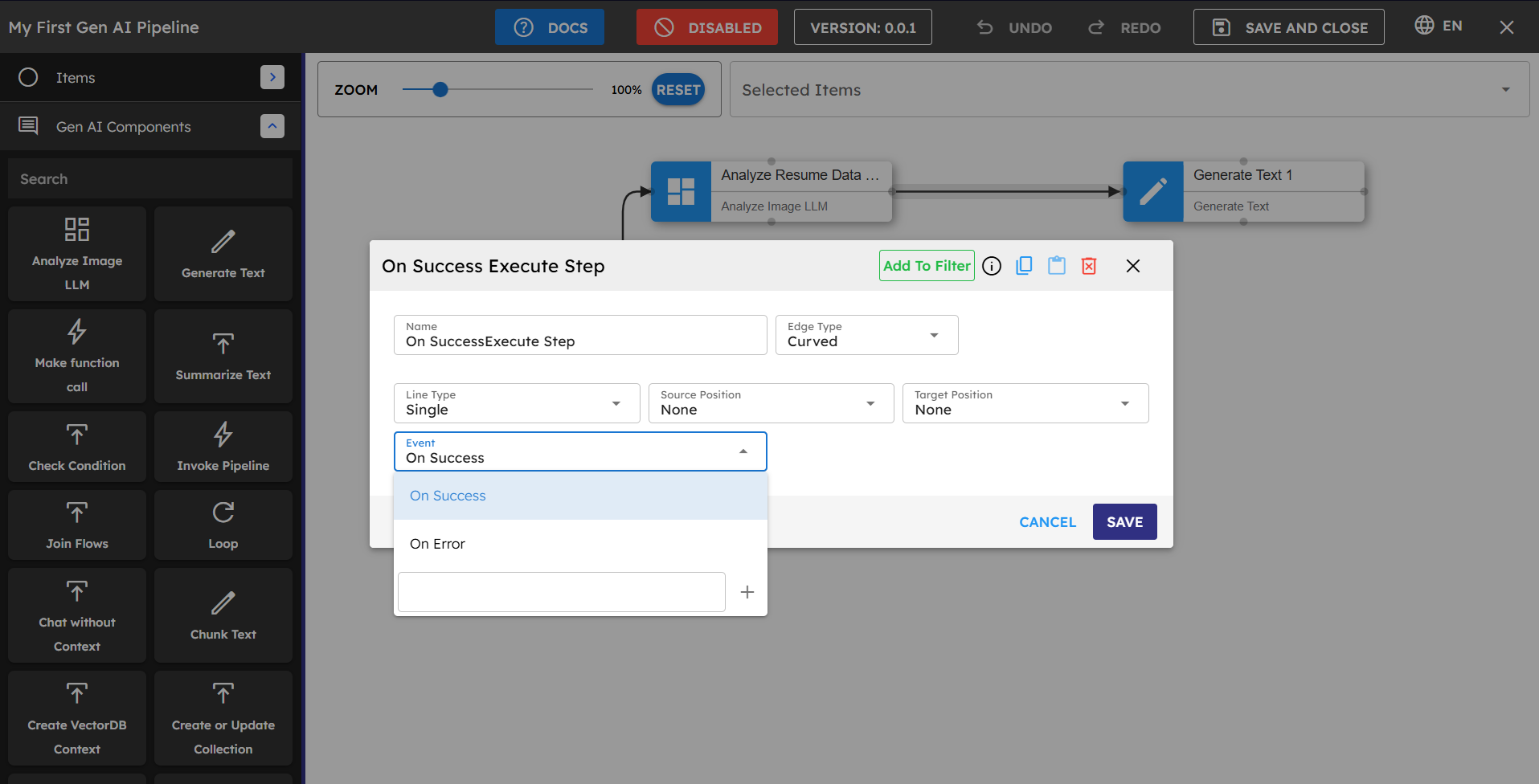Open the Edge Type dropdown
The width and height of the screenshot is (1539, 784).
click(866, 335)
